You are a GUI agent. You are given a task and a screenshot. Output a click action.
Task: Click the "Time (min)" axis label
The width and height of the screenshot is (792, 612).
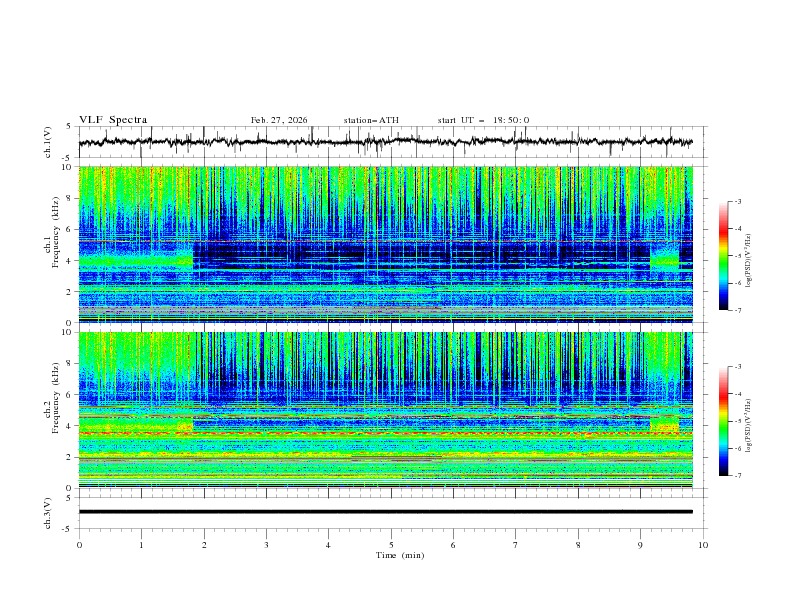[400, 555]
